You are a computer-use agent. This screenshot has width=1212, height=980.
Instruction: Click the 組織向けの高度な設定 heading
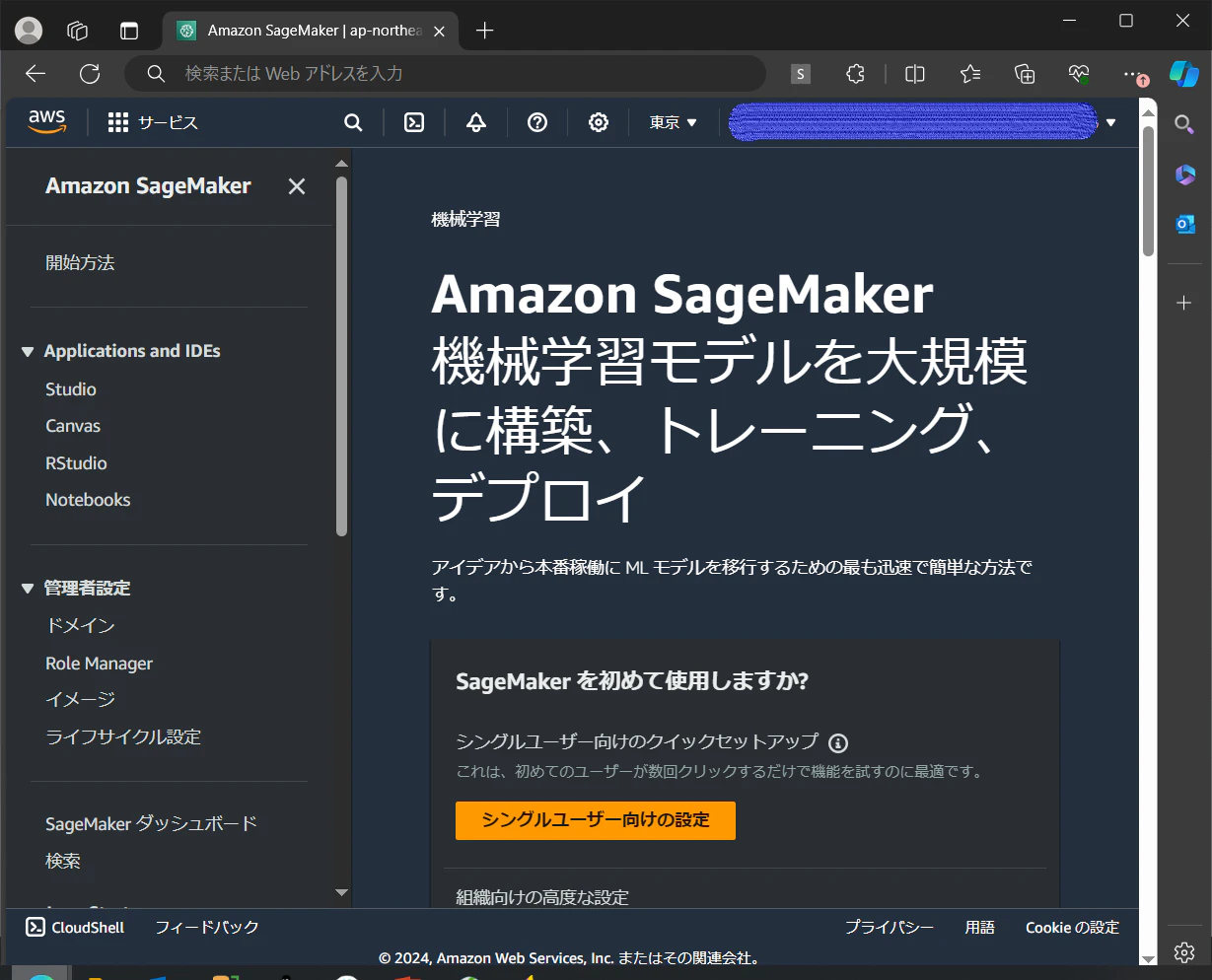click(x=542, y=897)
